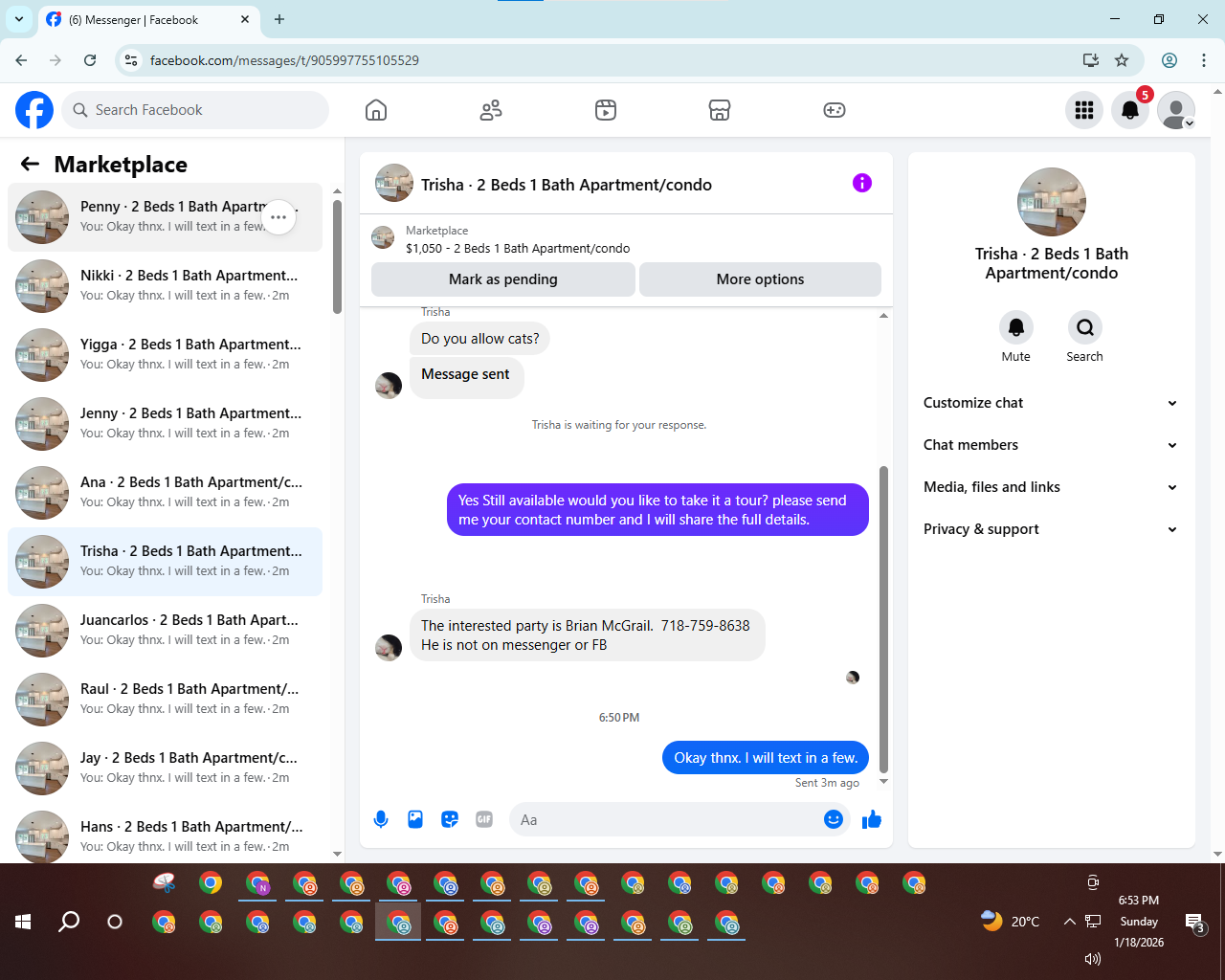View site information icon in address bar
Viewport: 1225px width, 980px height.
coord(132,60)
